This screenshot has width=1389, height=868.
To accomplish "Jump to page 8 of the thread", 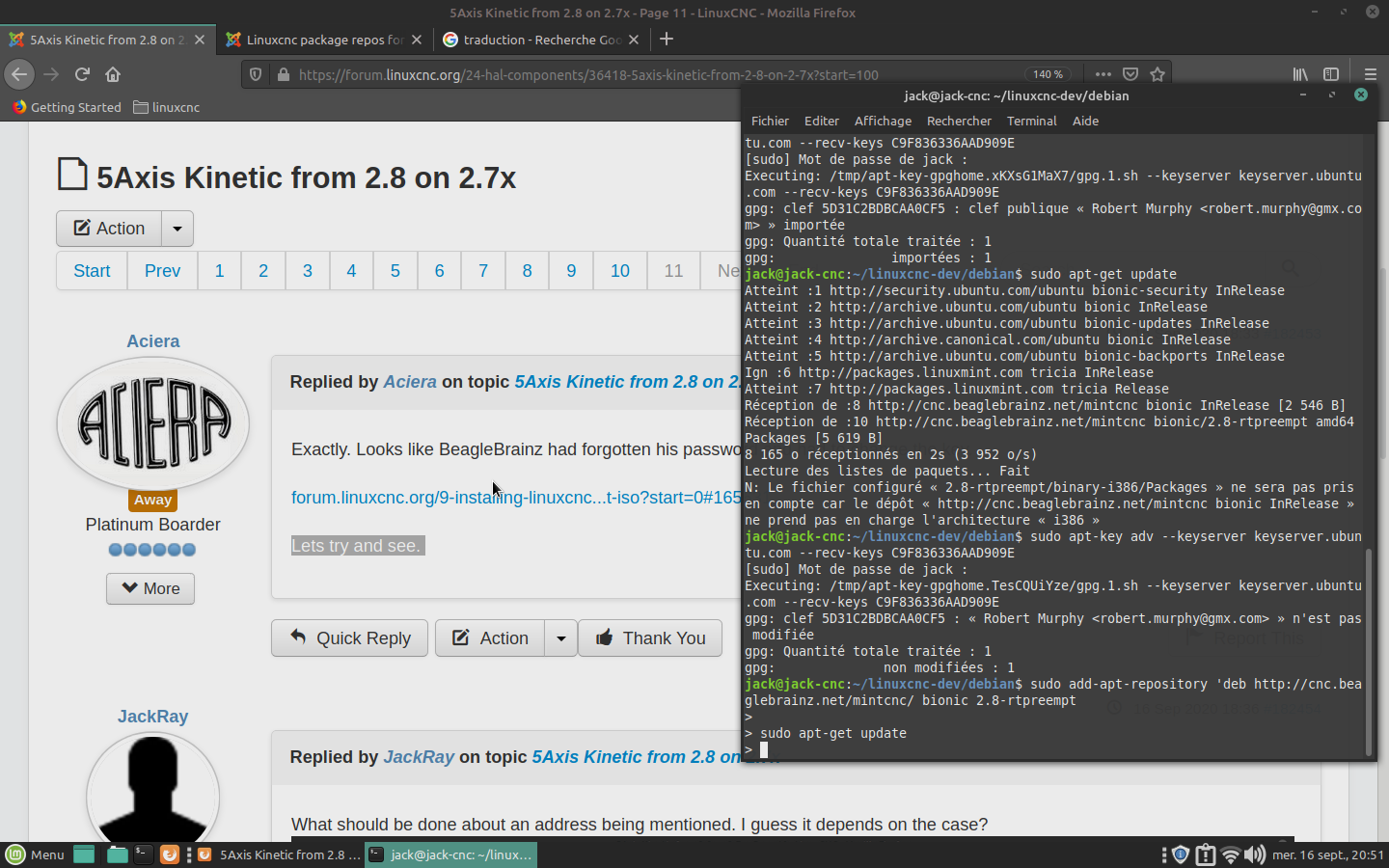I will click(x=527, y=271).
